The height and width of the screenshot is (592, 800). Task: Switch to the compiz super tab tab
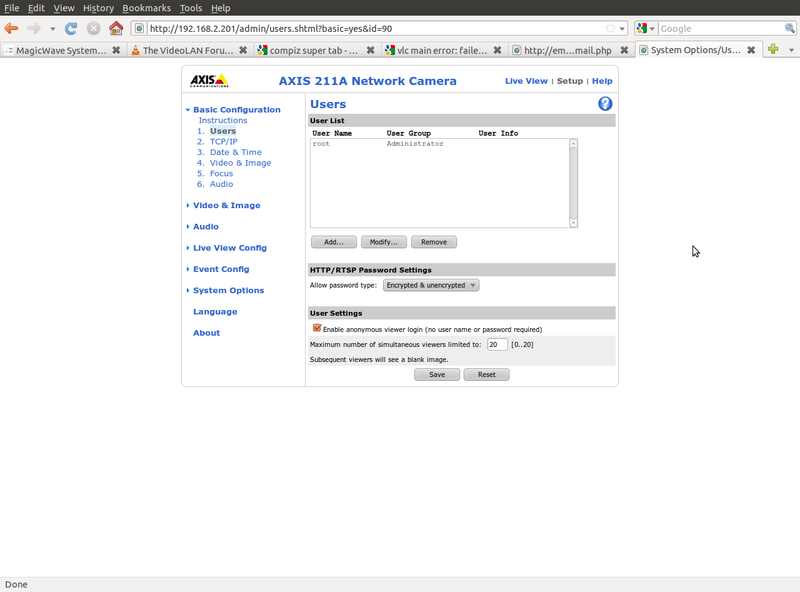[x=316, y=50]
